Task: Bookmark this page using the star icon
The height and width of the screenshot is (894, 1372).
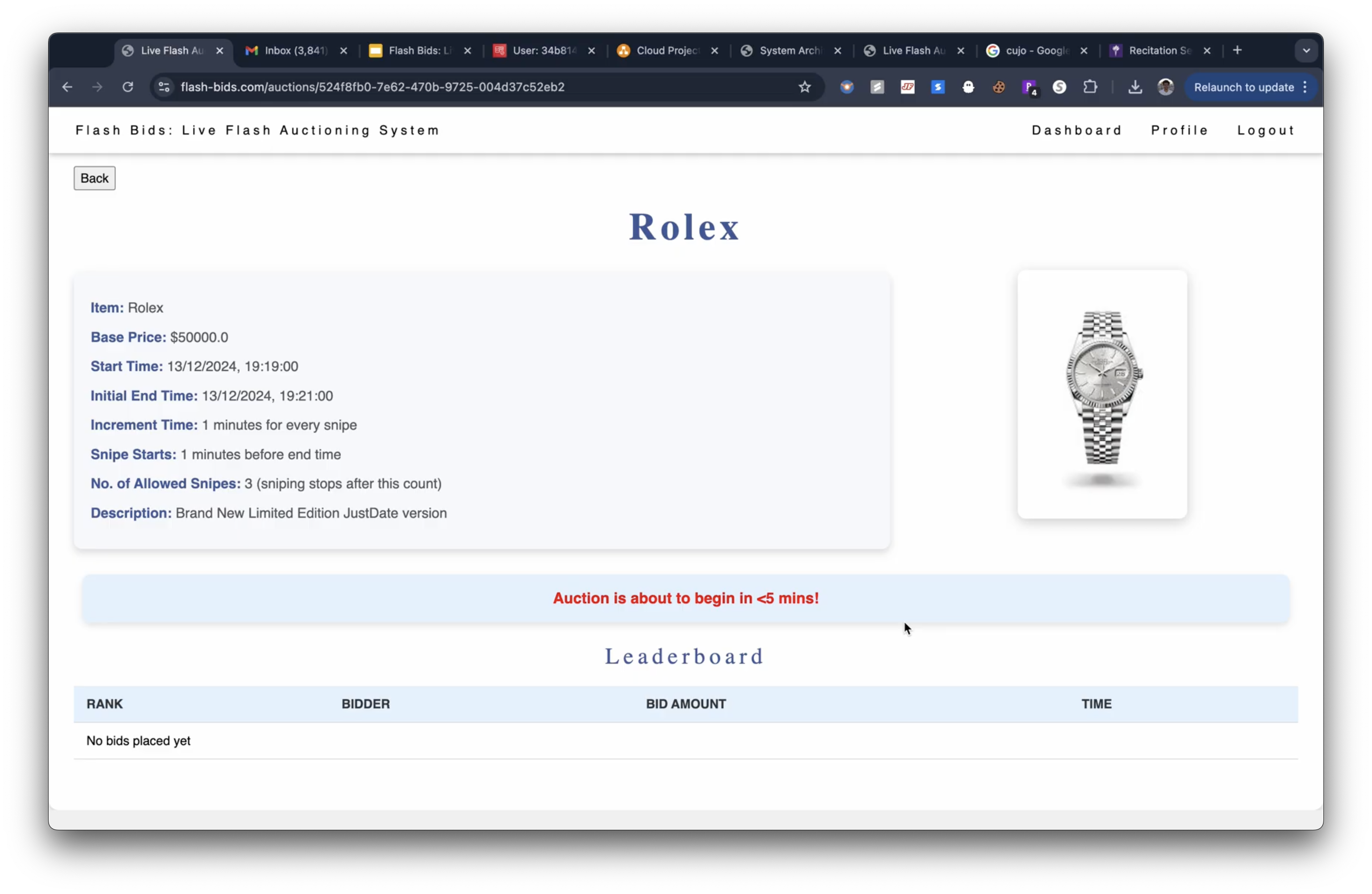Action: [805, 87]
